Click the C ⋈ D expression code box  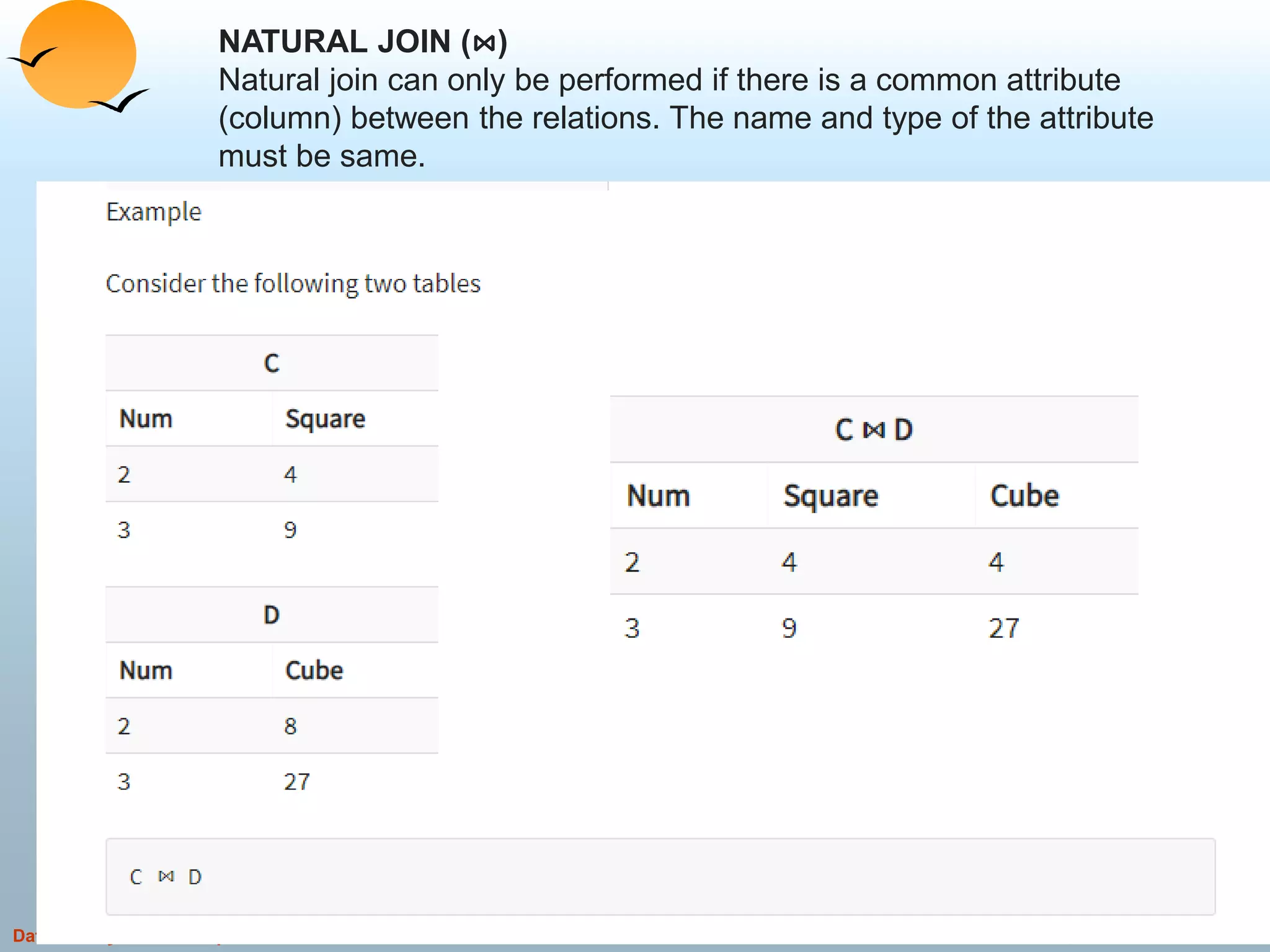pyautogui.click(x=660, y=877)
